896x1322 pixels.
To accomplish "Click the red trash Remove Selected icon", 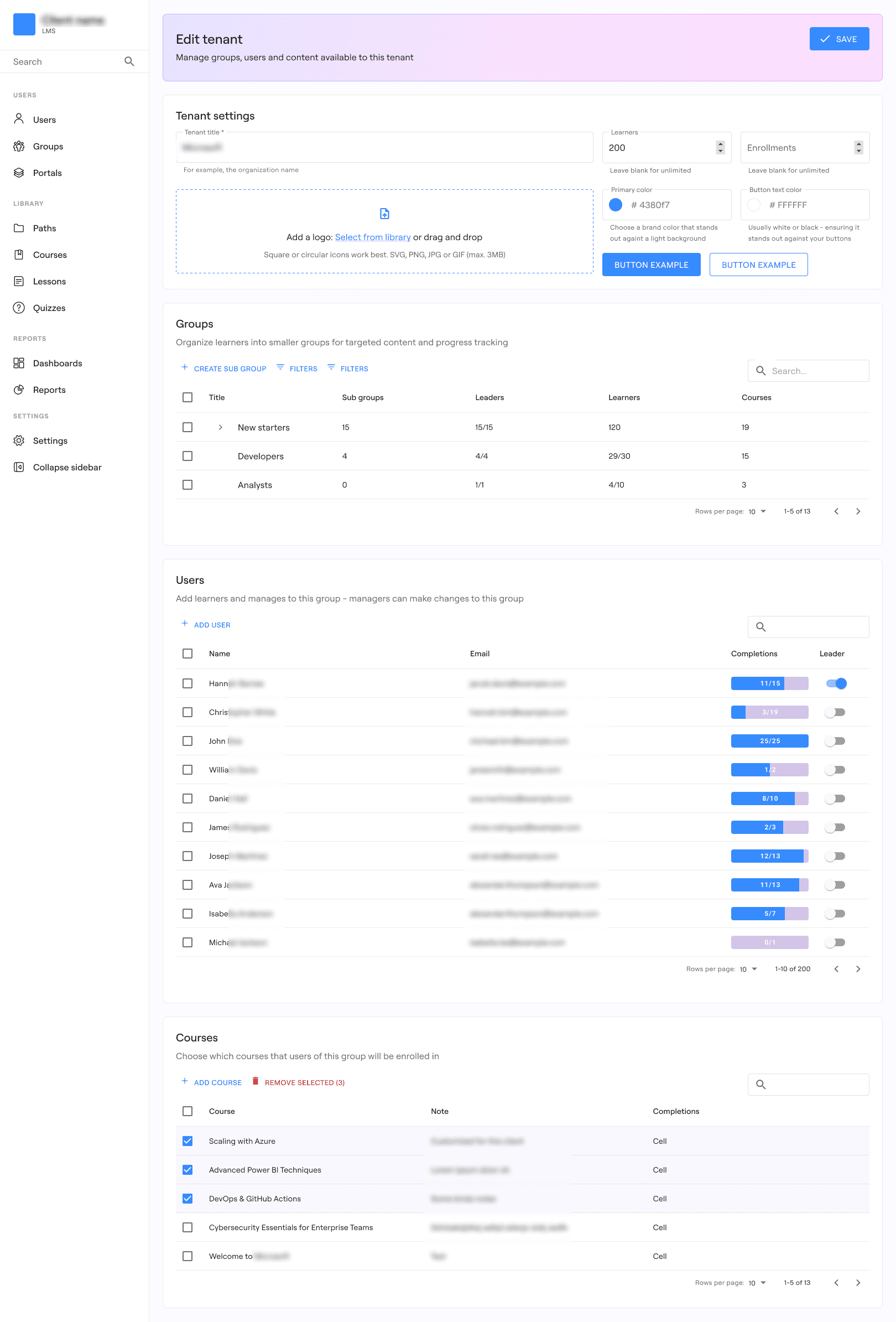I will tap(256, 1081).
